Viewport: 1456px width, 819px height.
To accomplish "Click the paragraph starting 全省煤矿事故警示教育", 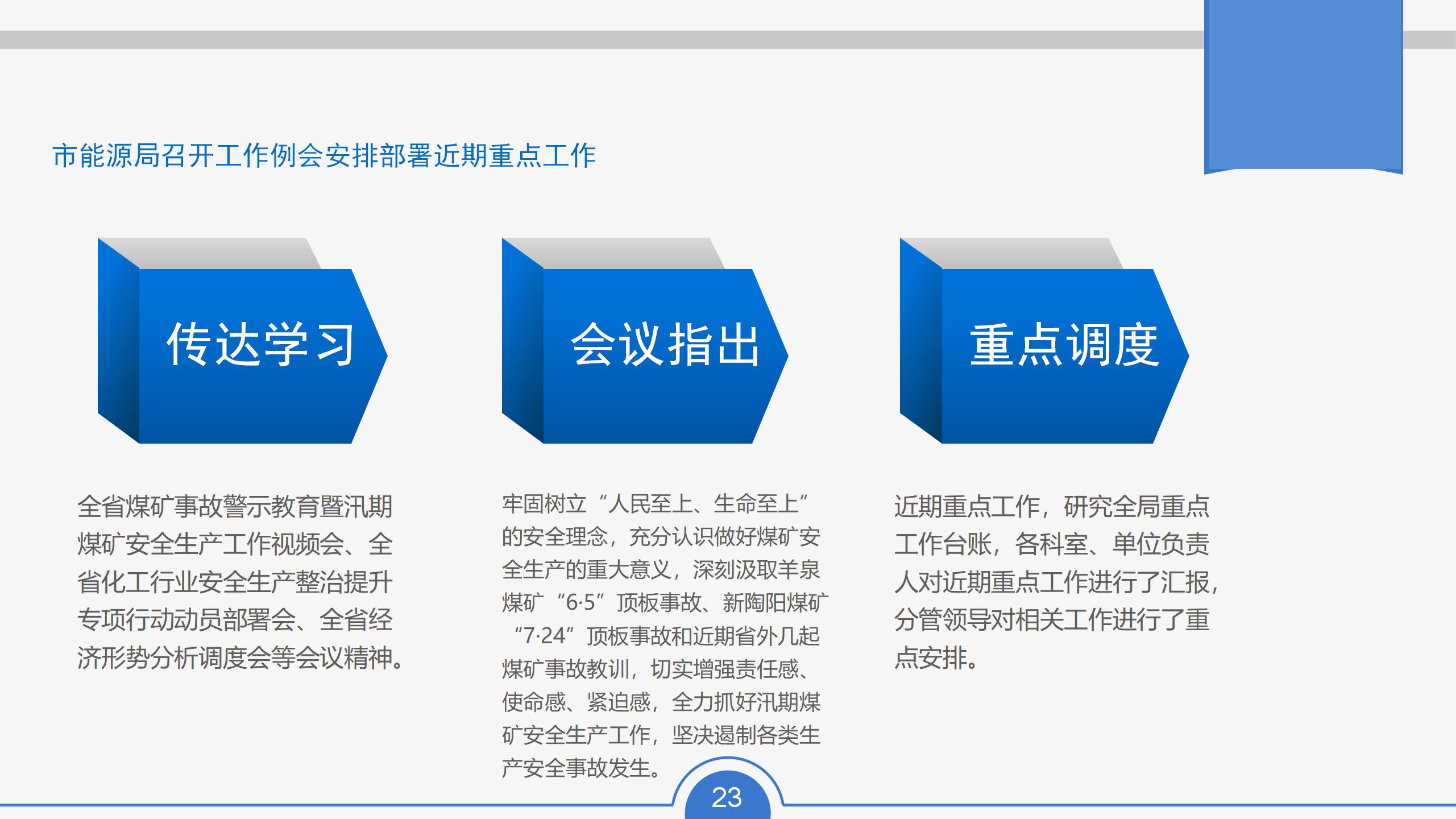I will point(240,582).
